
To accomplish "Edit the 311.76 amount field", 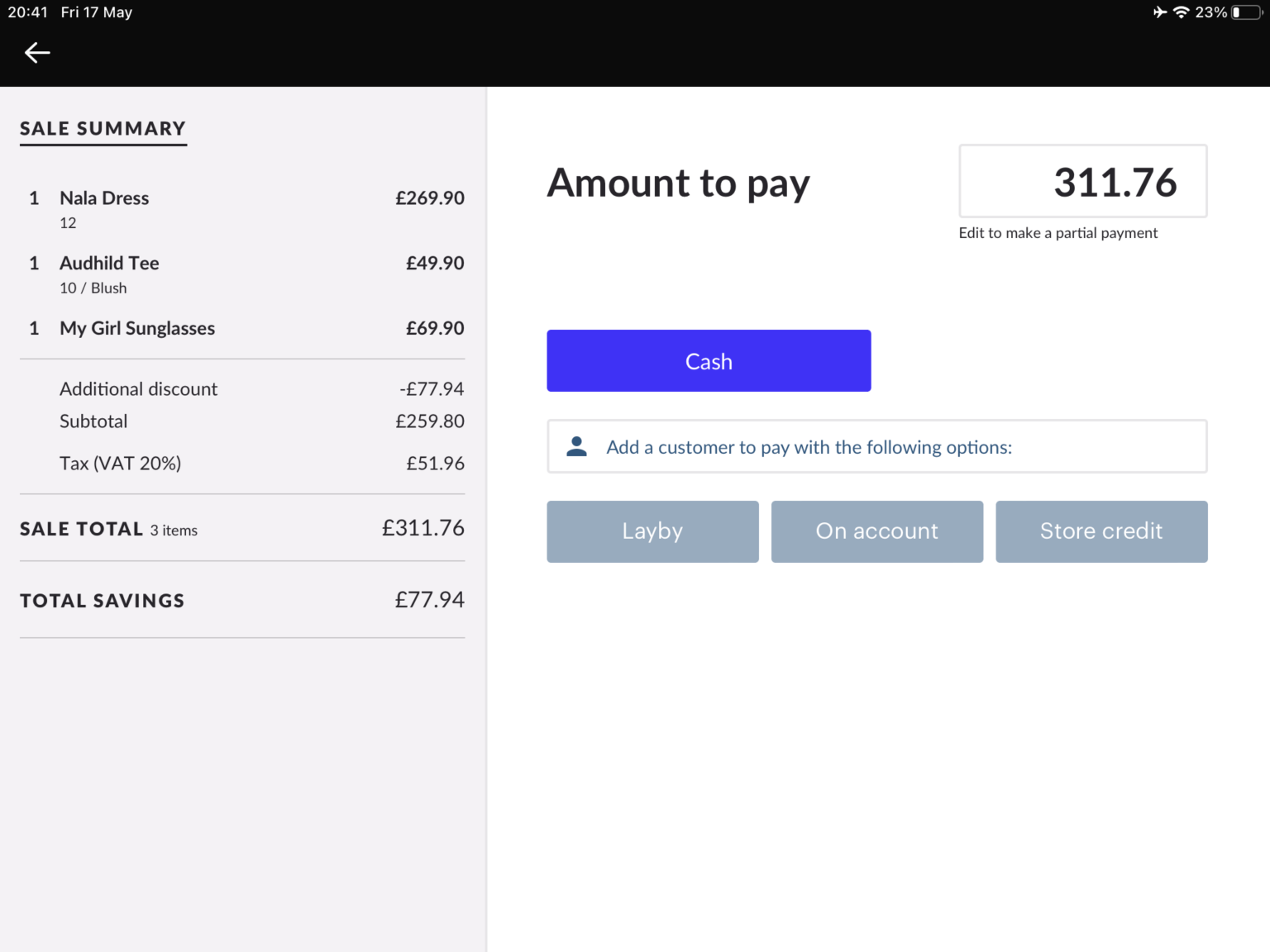I will pos(1083,181).
